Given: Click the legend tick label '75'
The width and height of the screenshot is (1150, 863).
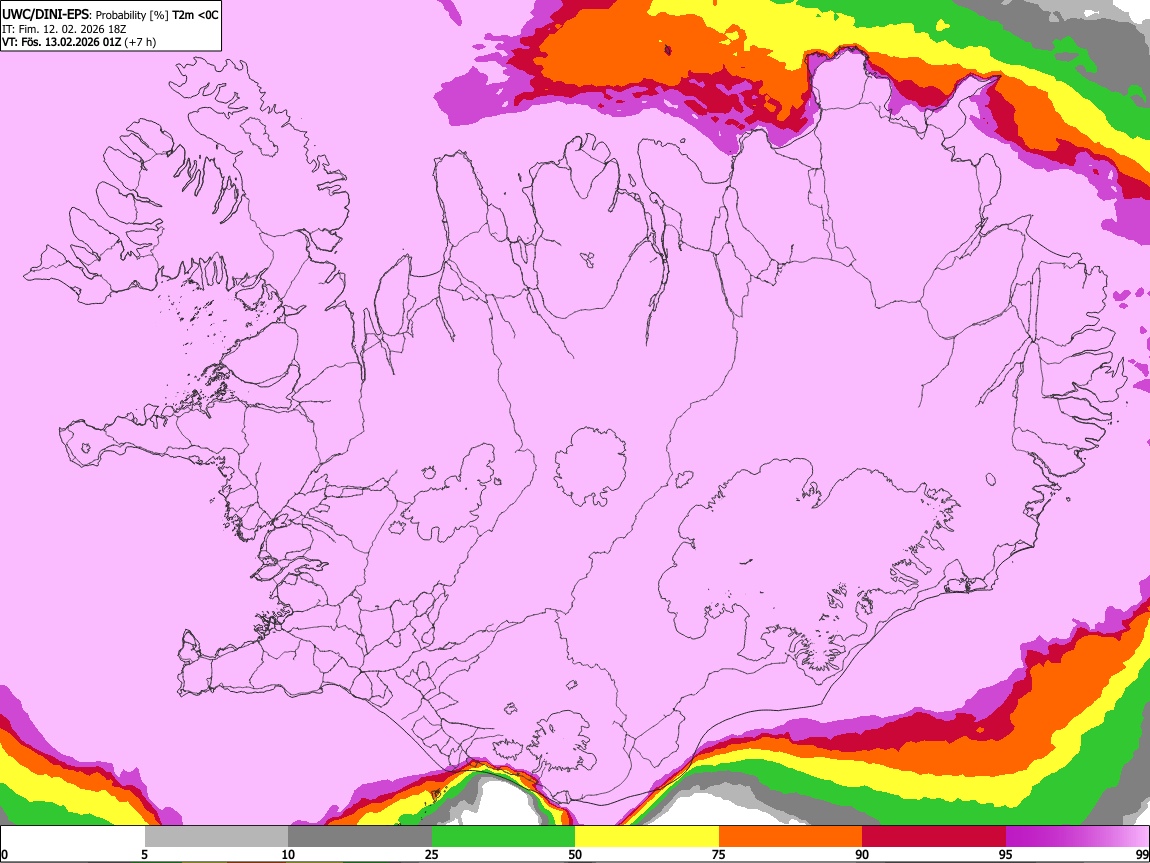Looking at the screenshot, I should pyautogui.click(x=718, y=855).
